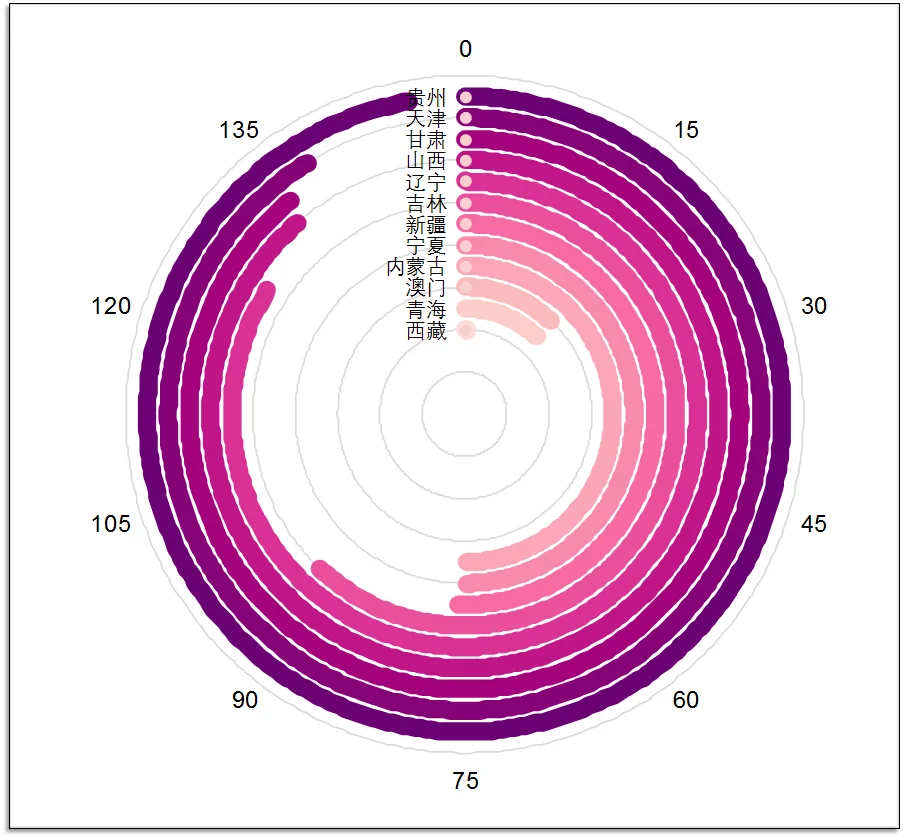Click the 内蒙古 category label
Image resolution: width=903 pixels, height=838 pixels.
click(x=416, y=267)
